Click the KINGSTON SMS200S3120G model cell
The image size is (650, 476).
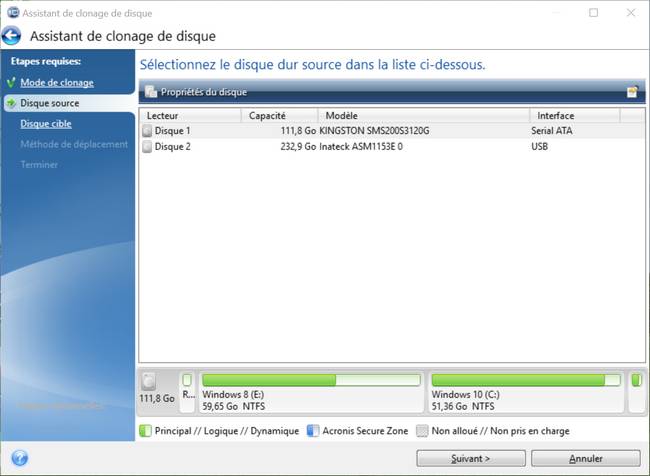[x=374, y=131]
